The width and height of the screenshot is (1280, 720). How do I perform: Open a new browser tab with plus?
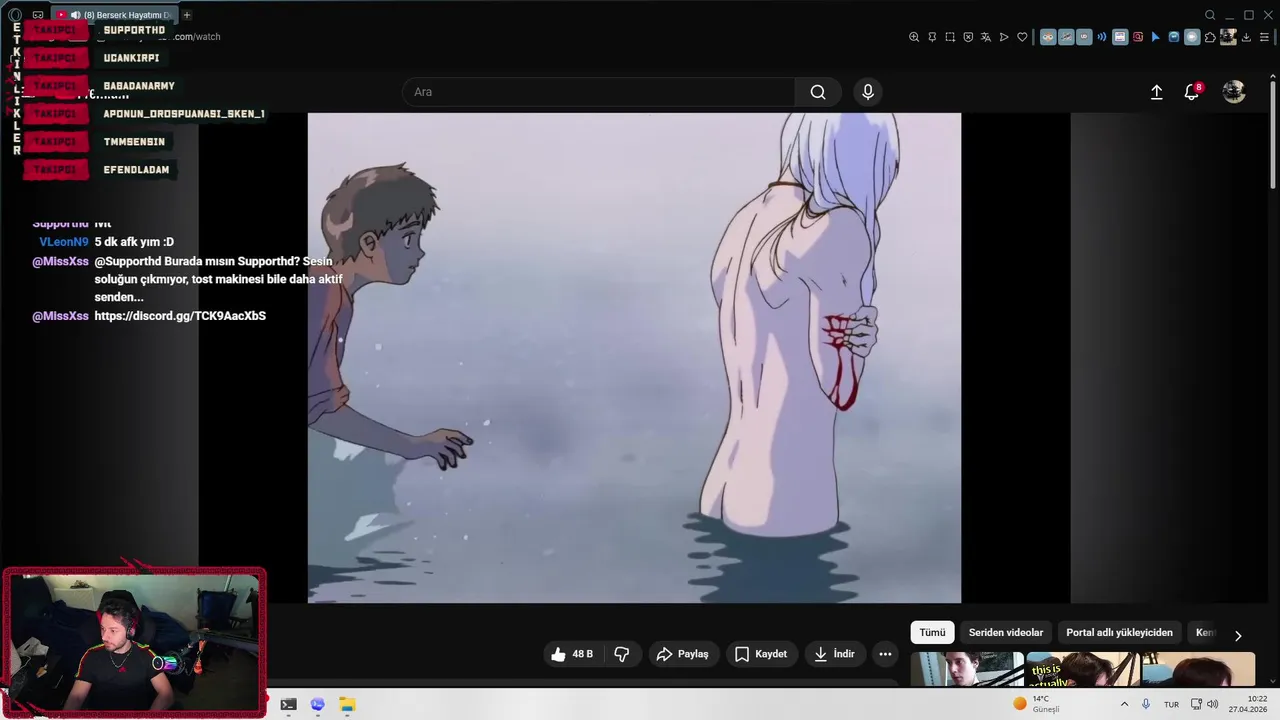(186, 15)
